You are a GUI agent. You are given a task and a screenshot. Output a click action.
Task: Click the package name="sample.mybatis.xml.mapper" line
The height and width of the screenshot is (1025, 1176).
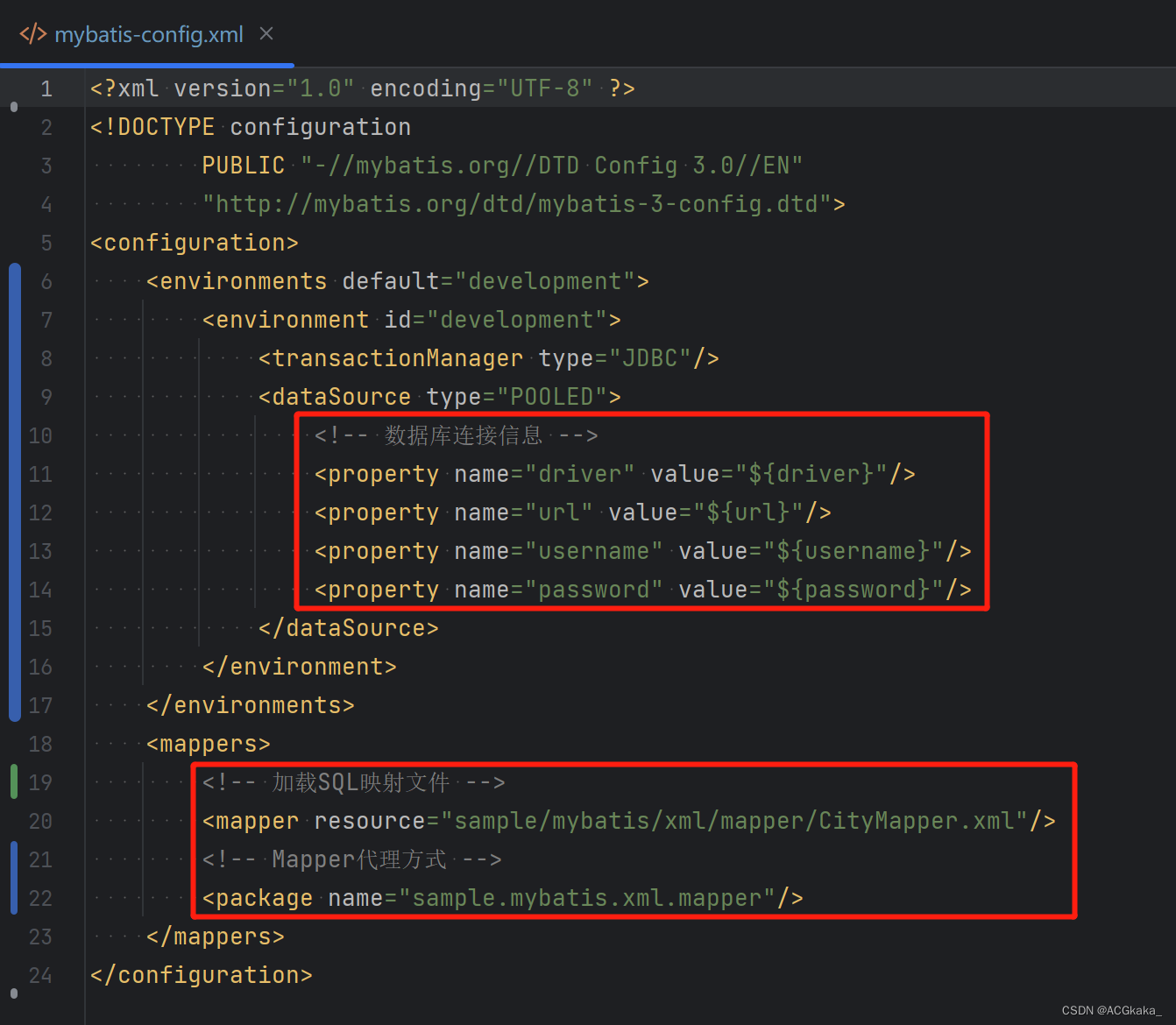click(503, 898)
